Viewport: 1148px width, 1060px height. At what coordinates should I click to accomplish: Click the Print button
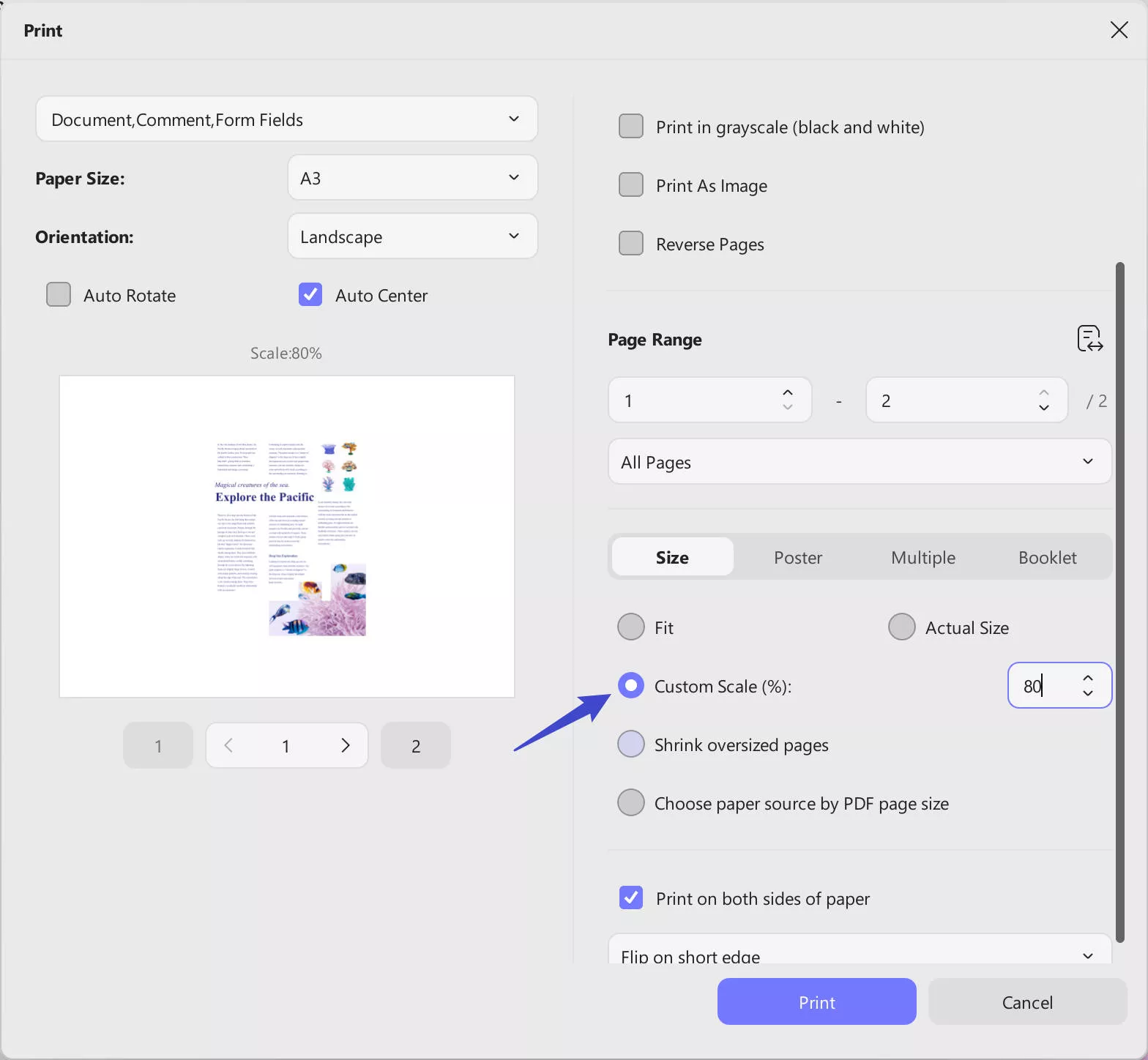coord(816,1002)
